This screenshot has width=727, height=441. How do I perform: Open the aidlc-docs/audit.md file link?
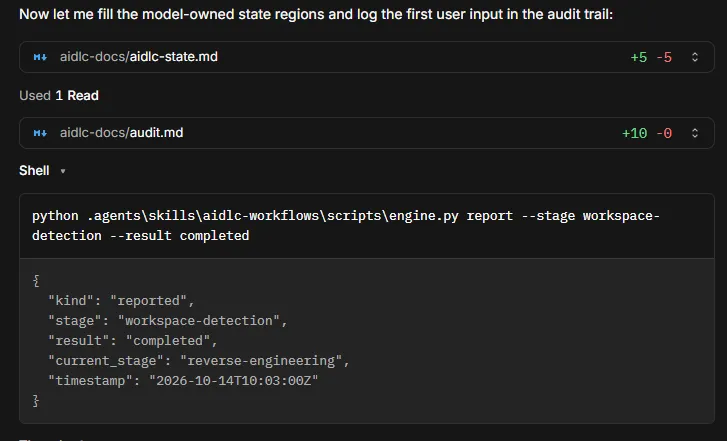tap(121, 133)
